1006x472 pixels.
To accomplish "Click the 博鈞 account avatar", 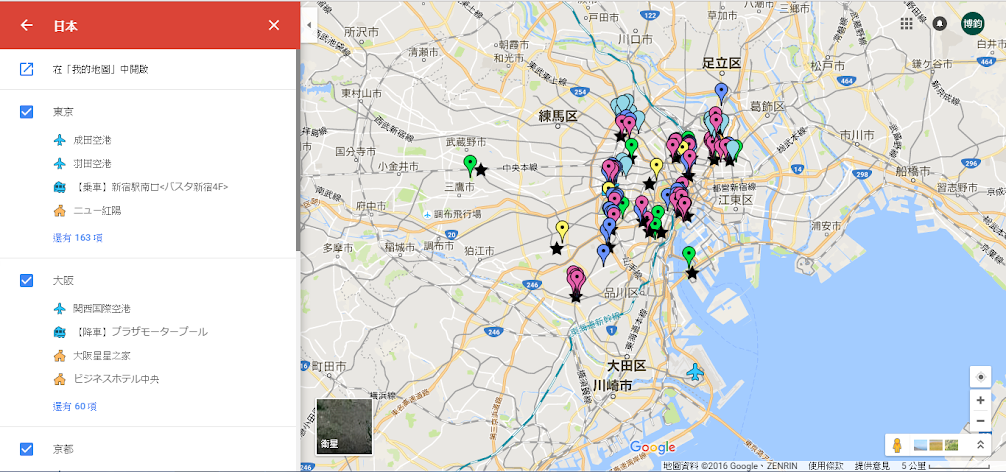I will 972,24.
